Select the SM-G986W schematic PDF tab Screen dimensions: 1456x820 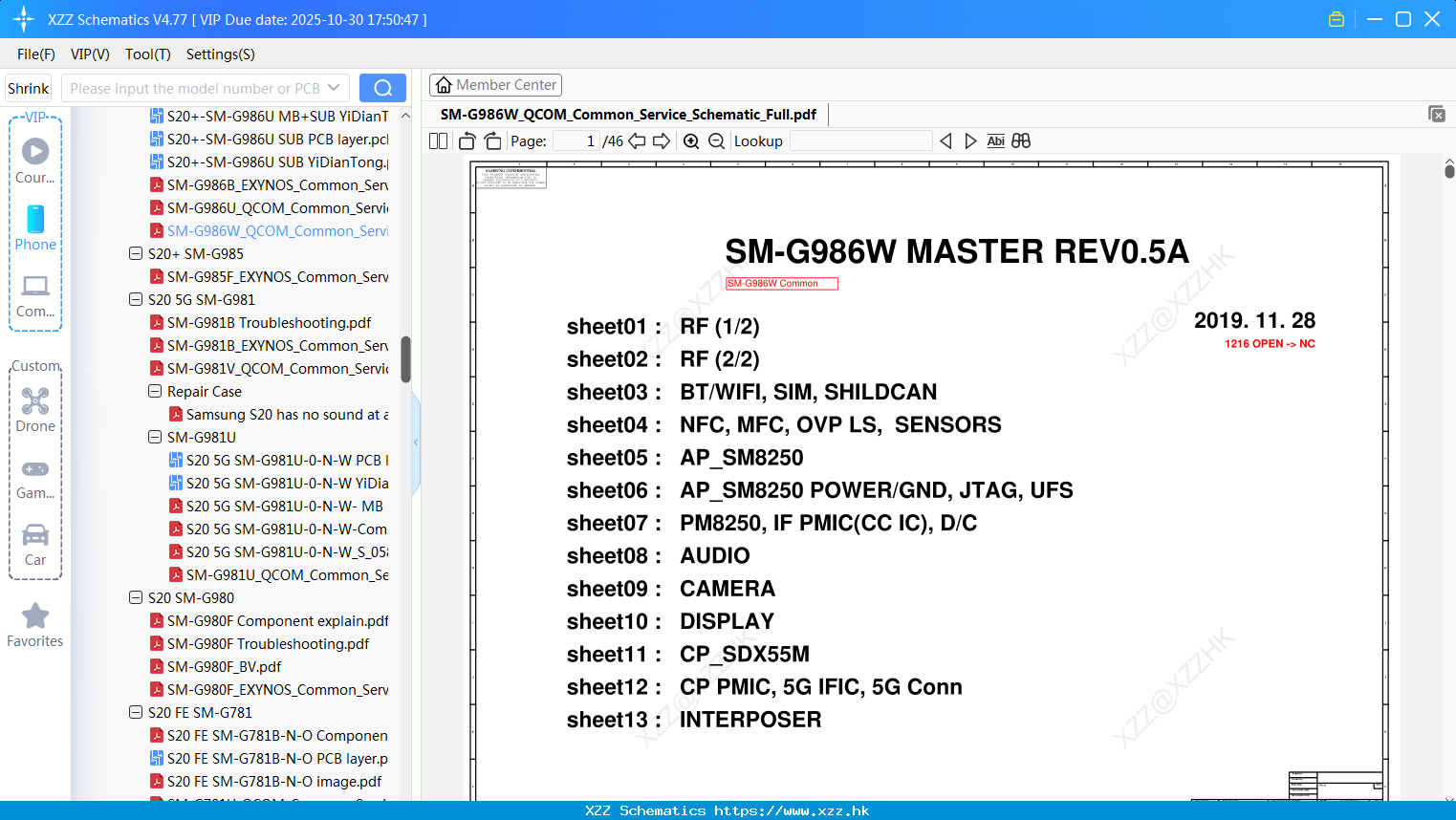click(x=628, y=115)
